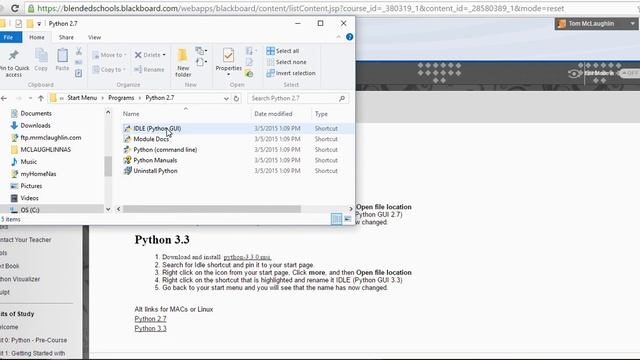Viewport: 640px width, 360px height.
Task: Pin to Quick access in the ribbon
Action: (14, 62)
